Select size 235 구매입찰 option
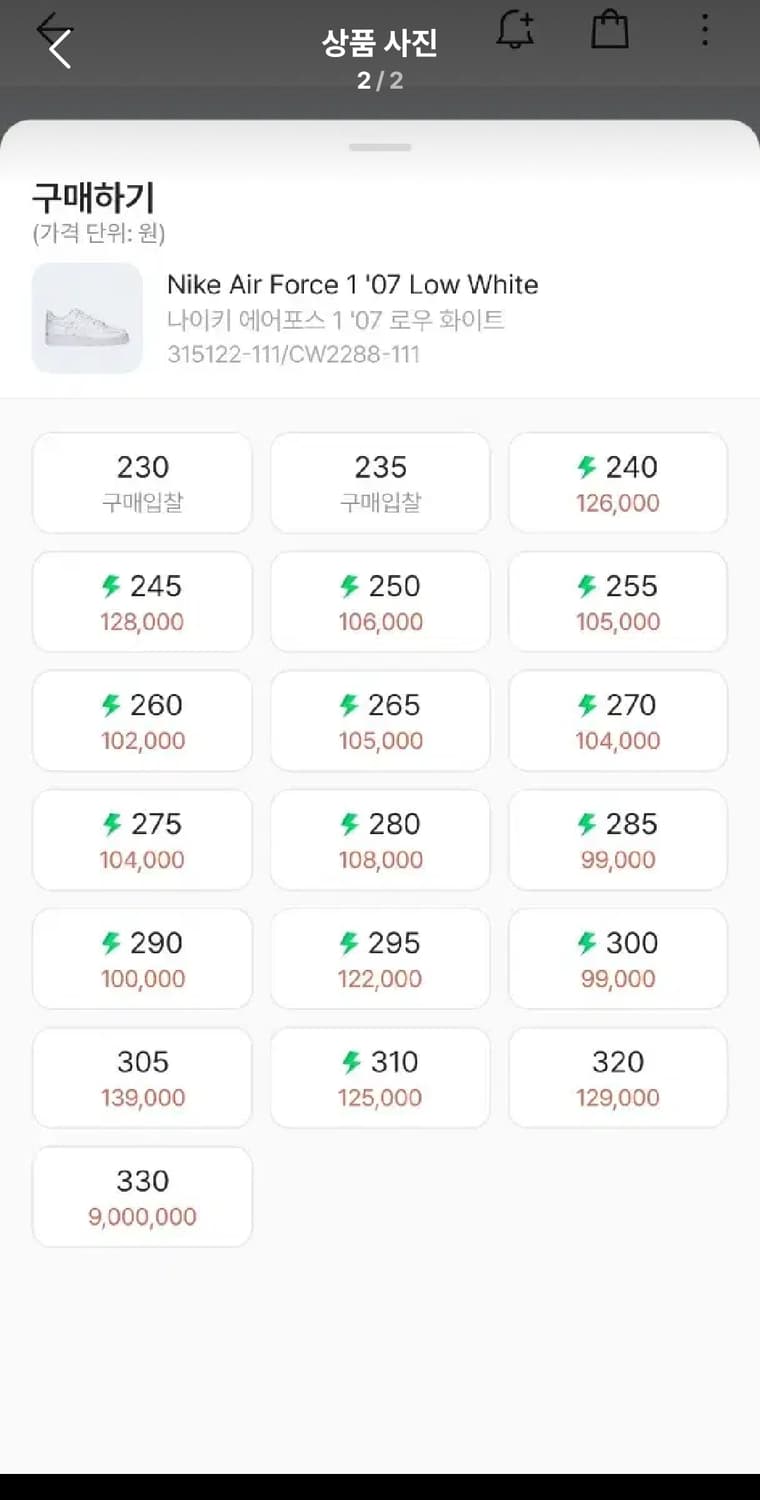The image size is (760, 1500). 380,483
